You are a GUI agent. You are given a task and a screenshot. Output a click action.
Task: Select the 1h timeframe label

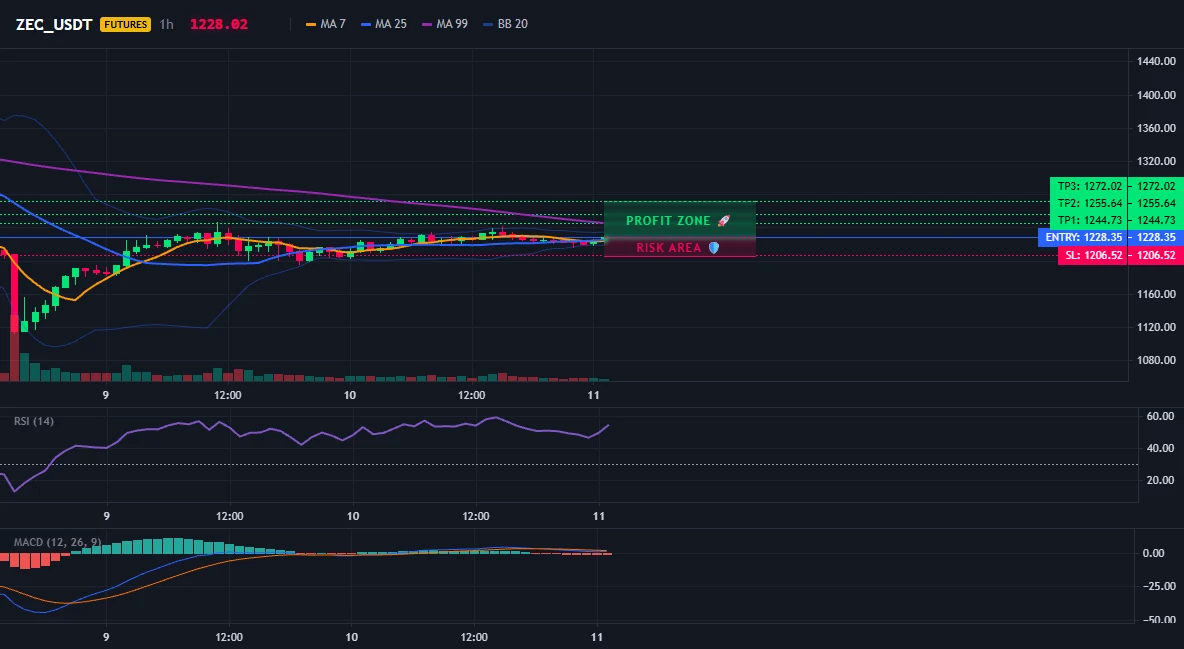(x=166, y=24)
